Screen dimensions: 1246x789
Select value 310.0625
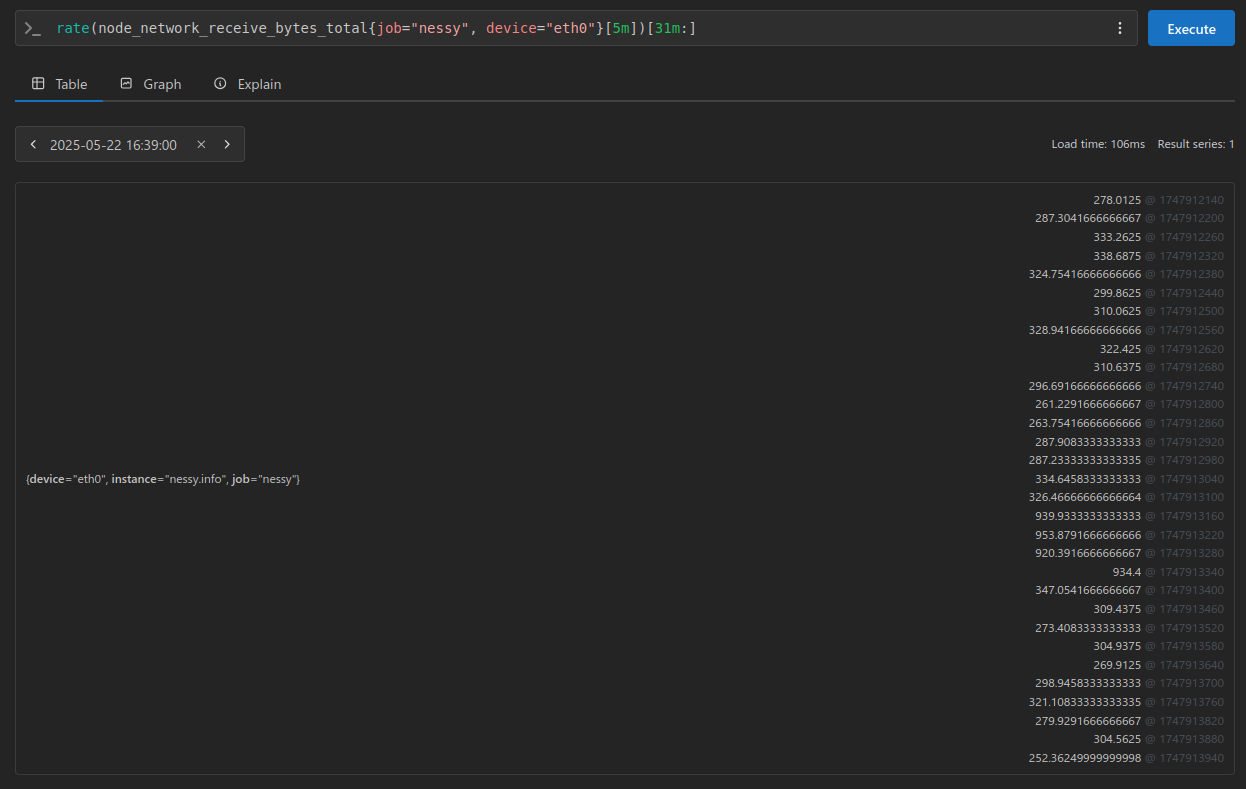tap(1117, 311)
